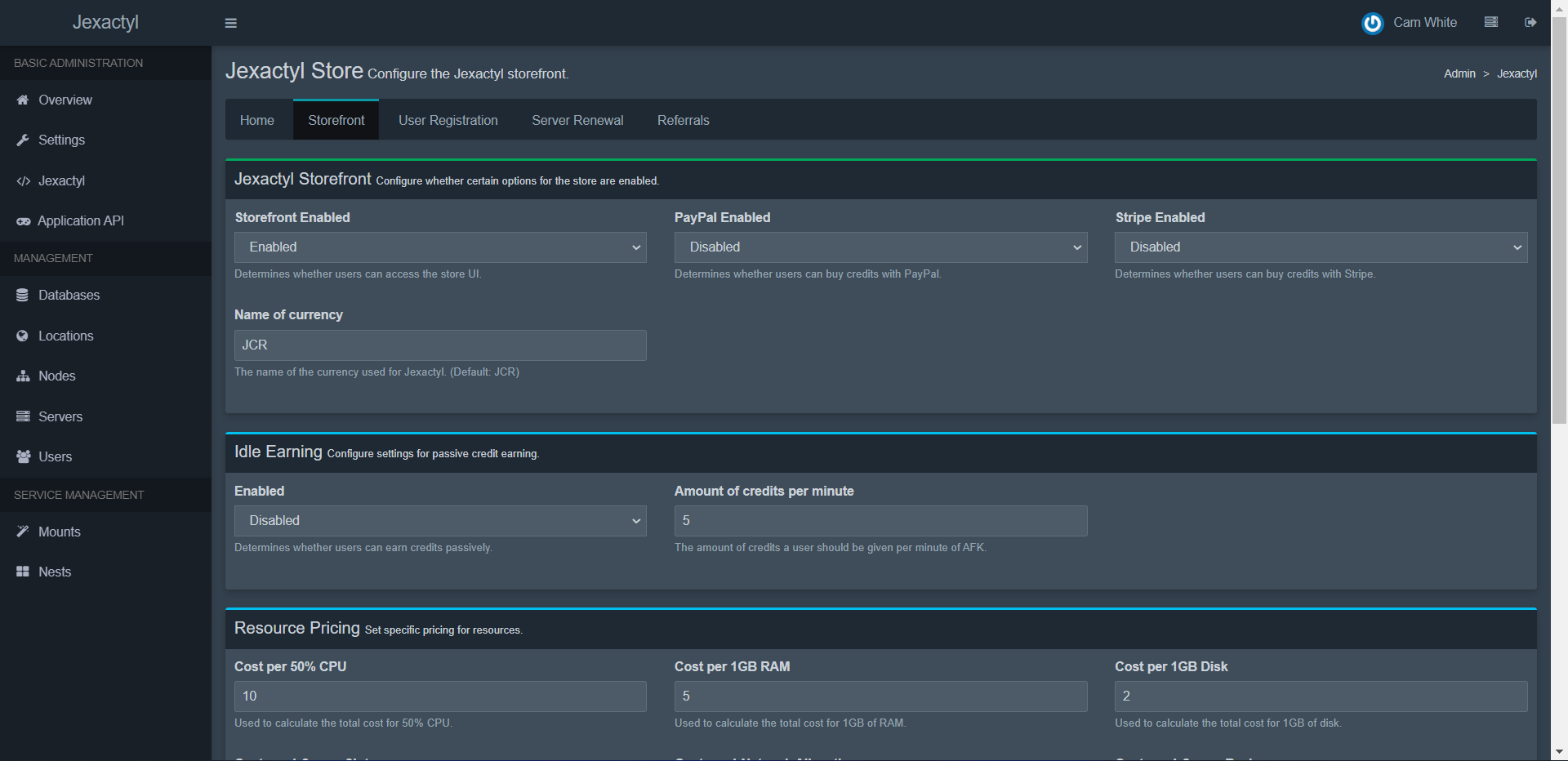This screenshot has width=1568, height=761.
Task: Click Jexactyl breadcrumb link
Action: [1517, 73]
